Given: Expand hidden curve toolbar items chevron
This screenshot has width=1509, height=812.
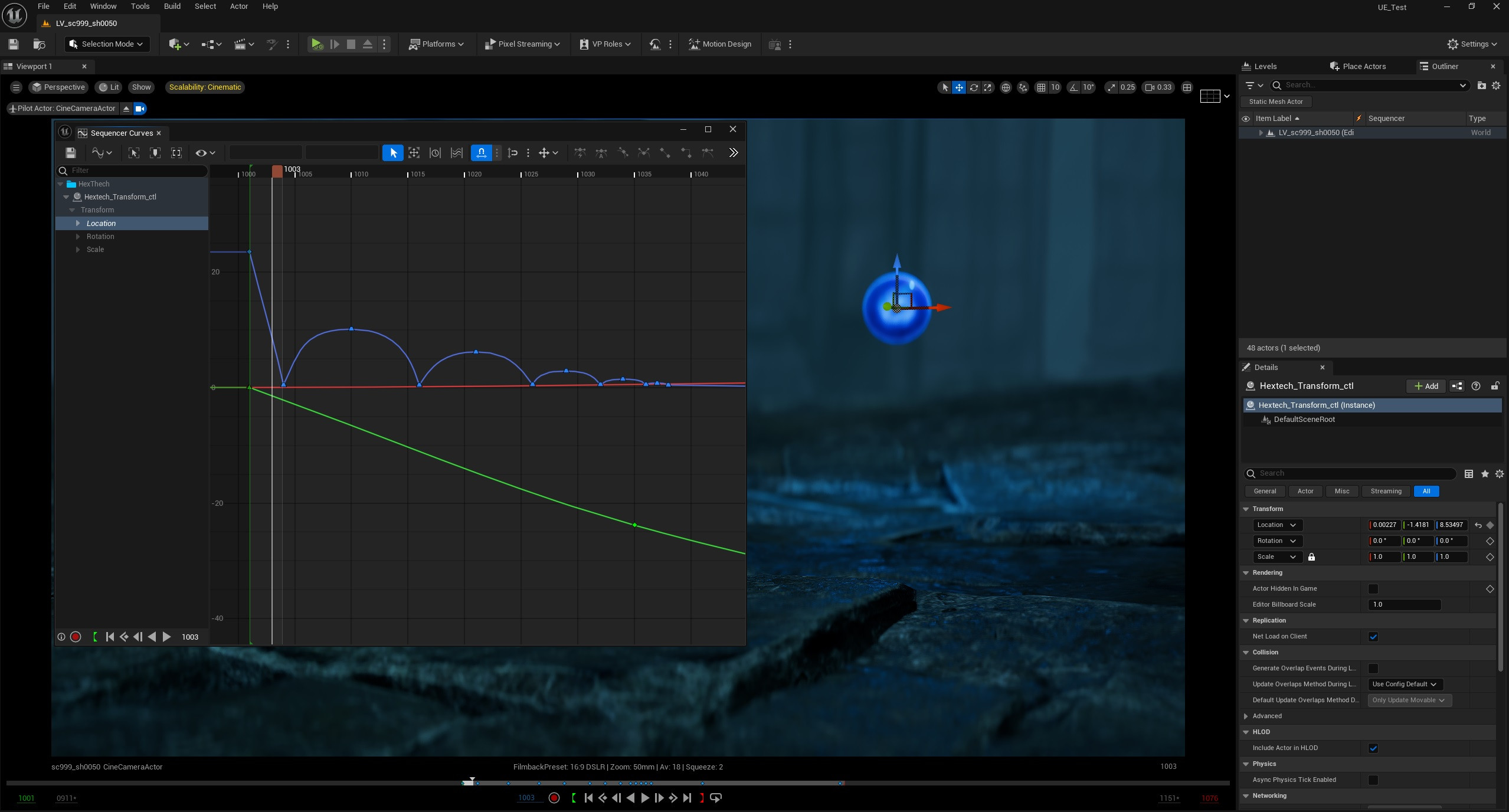Looking at the screenshot, I should [x=733, y=153].
